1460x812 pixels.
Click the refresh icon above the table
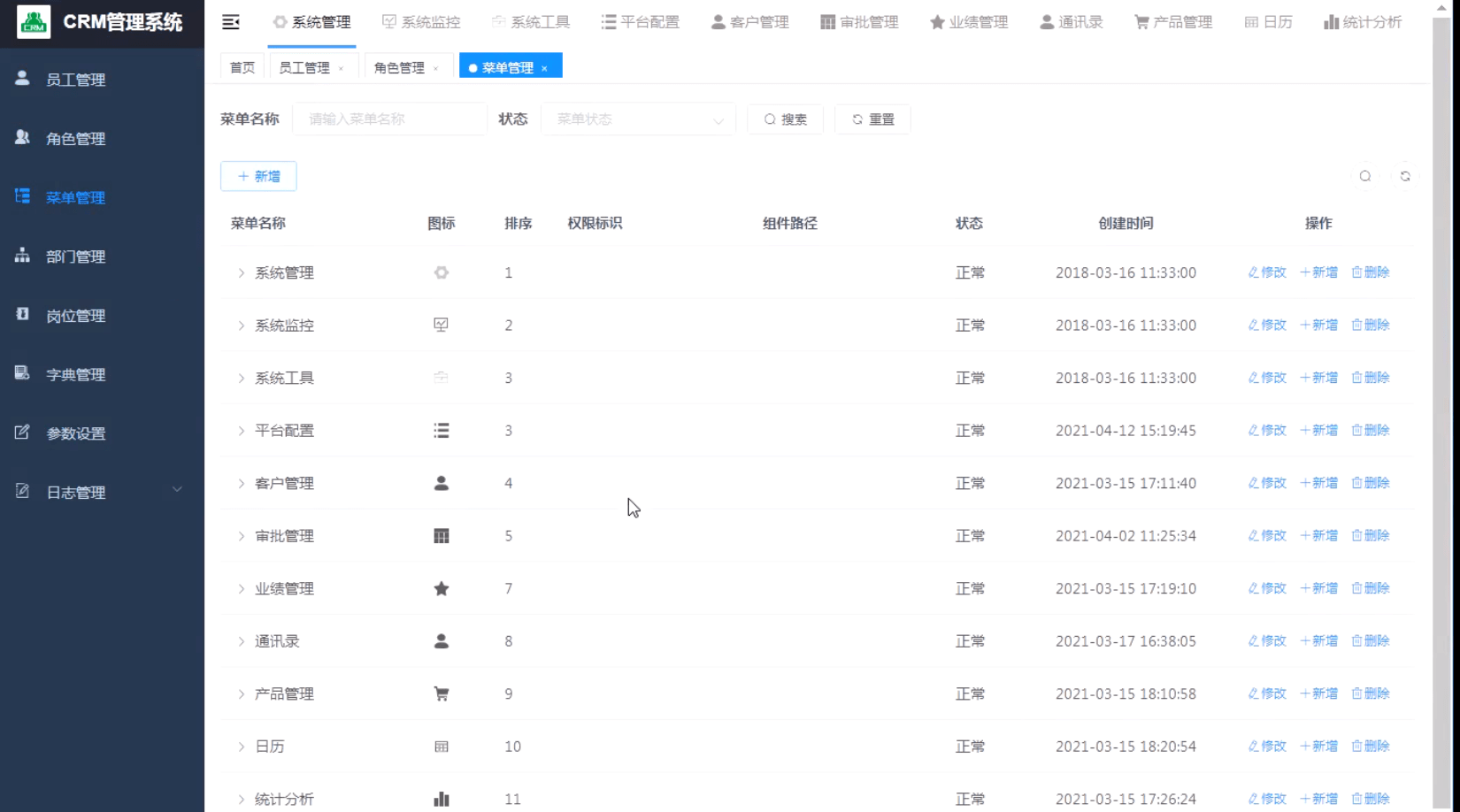(1405, 176)
